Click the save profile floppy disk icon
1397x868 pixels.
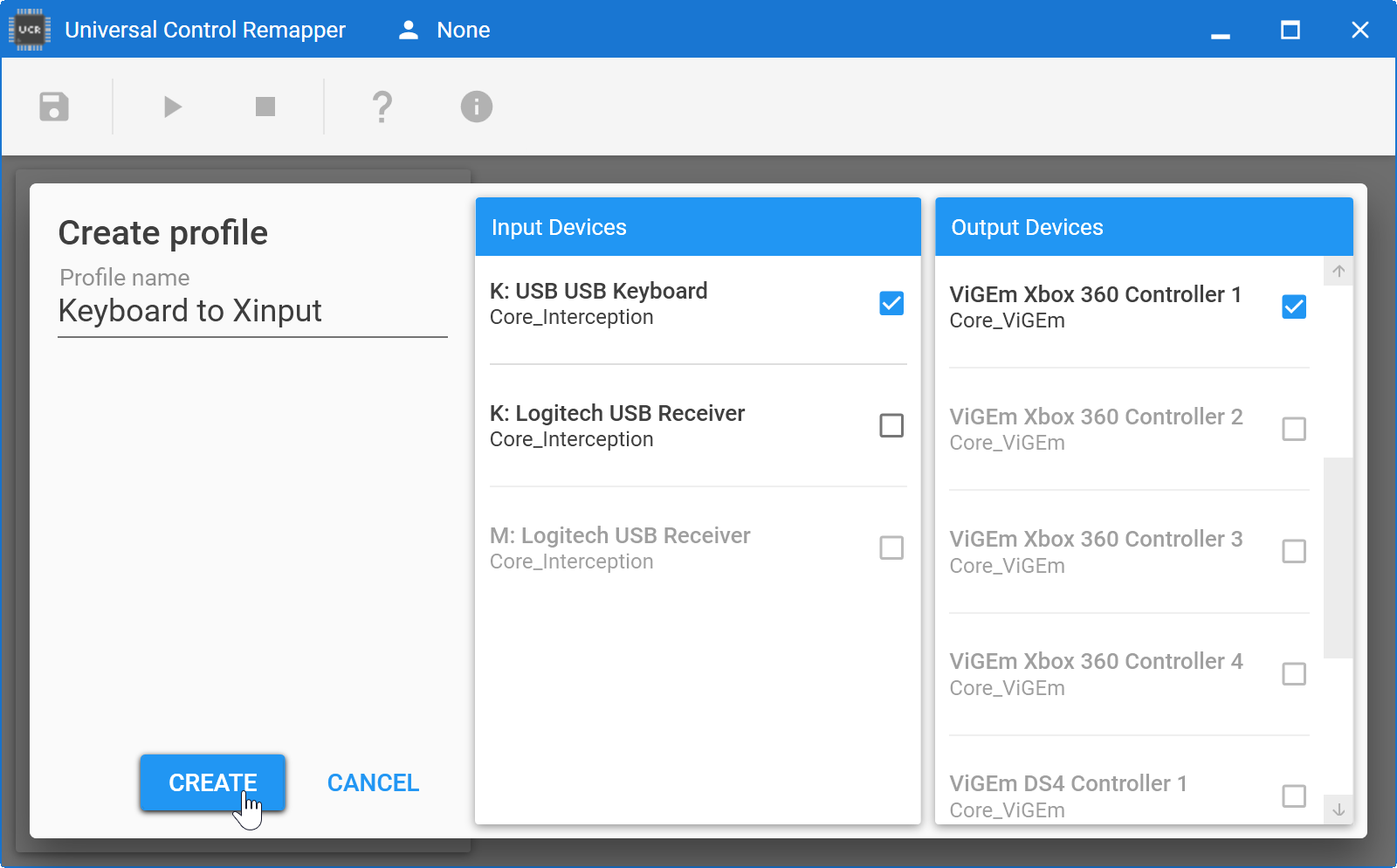(54, 107)
